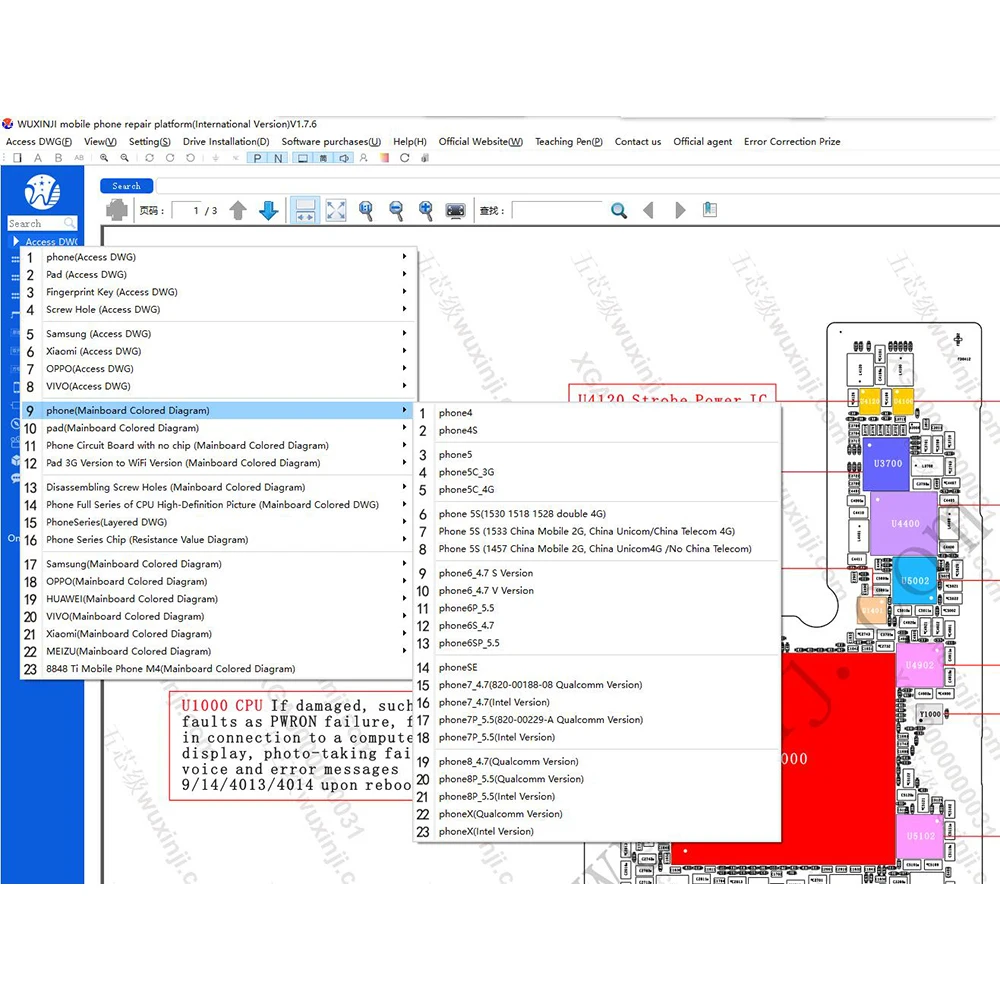Viewport: 1000px width, 1000px height.
Task: Toggle the N mode button
Action: coord(278,158)
